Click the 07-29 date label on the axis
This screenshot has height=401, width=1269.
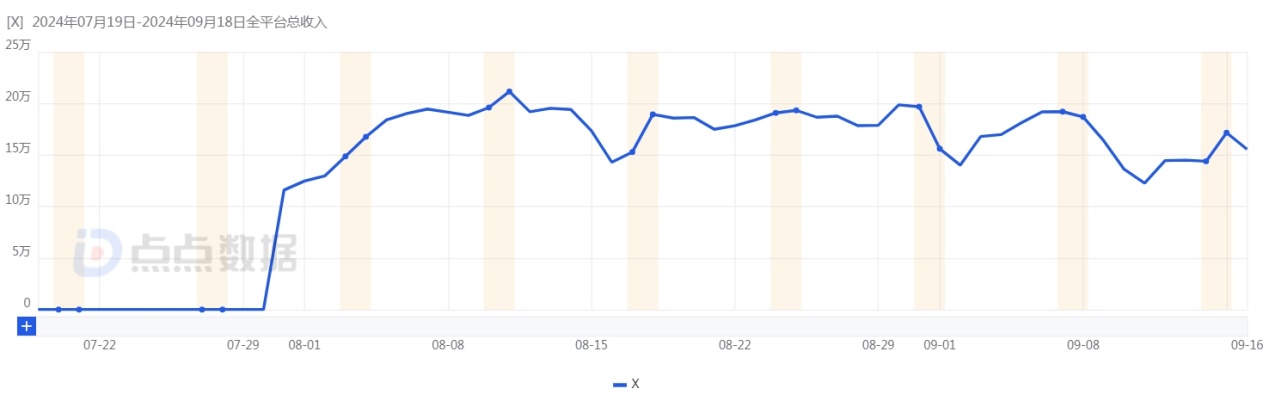(x=243, y=345)
